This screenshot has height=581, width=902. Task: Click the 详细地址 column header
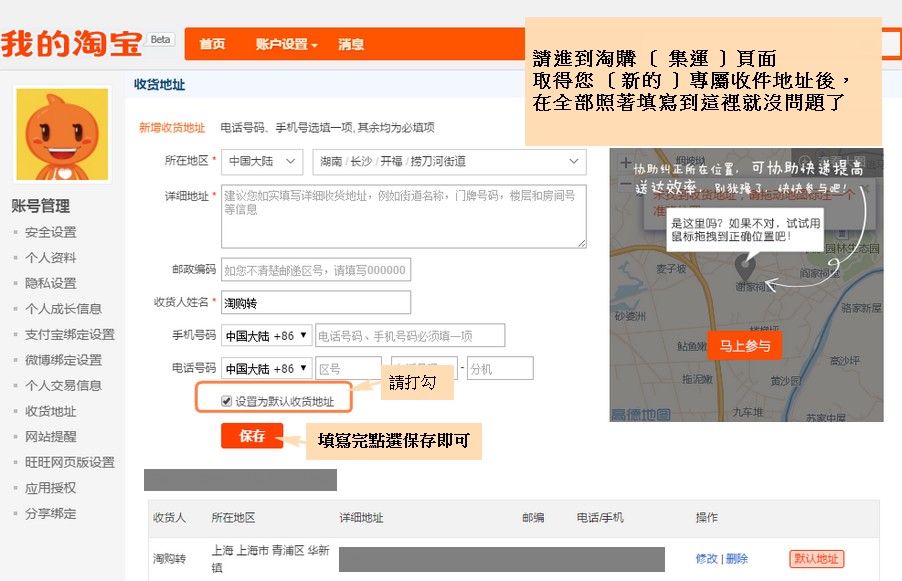pyautogui.click(x=361, y=518)
